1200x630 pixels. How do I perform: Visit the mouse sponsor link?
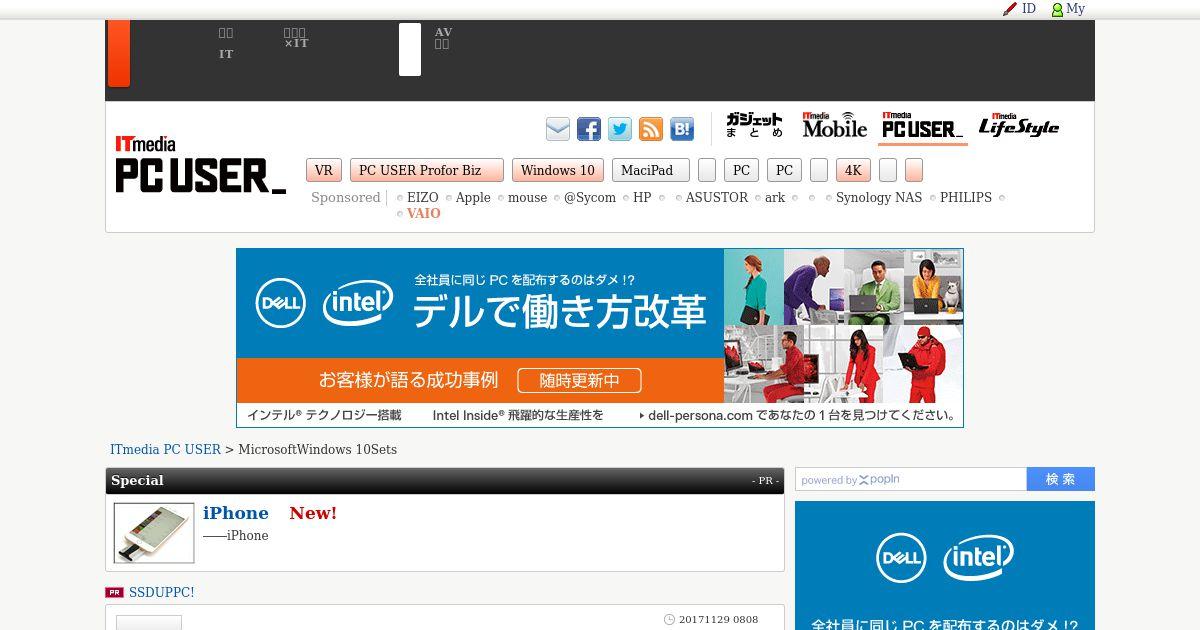pyautogui.click(x=527, y=198)
